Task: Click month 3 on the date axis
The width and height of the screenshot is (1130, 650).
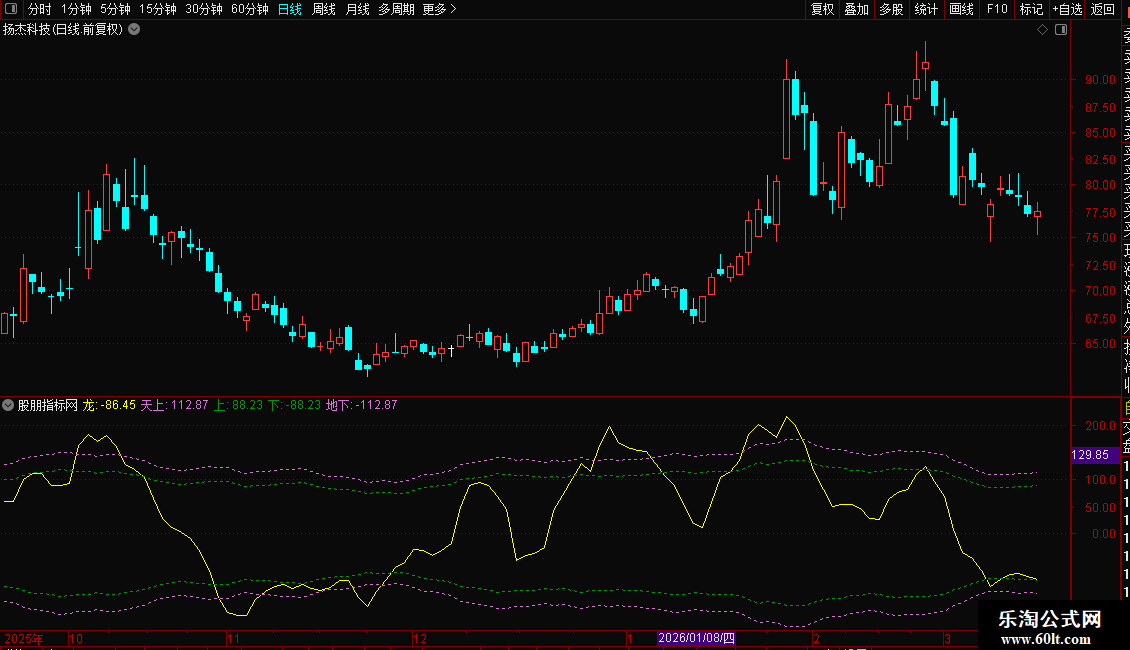Action: (948, 638)
